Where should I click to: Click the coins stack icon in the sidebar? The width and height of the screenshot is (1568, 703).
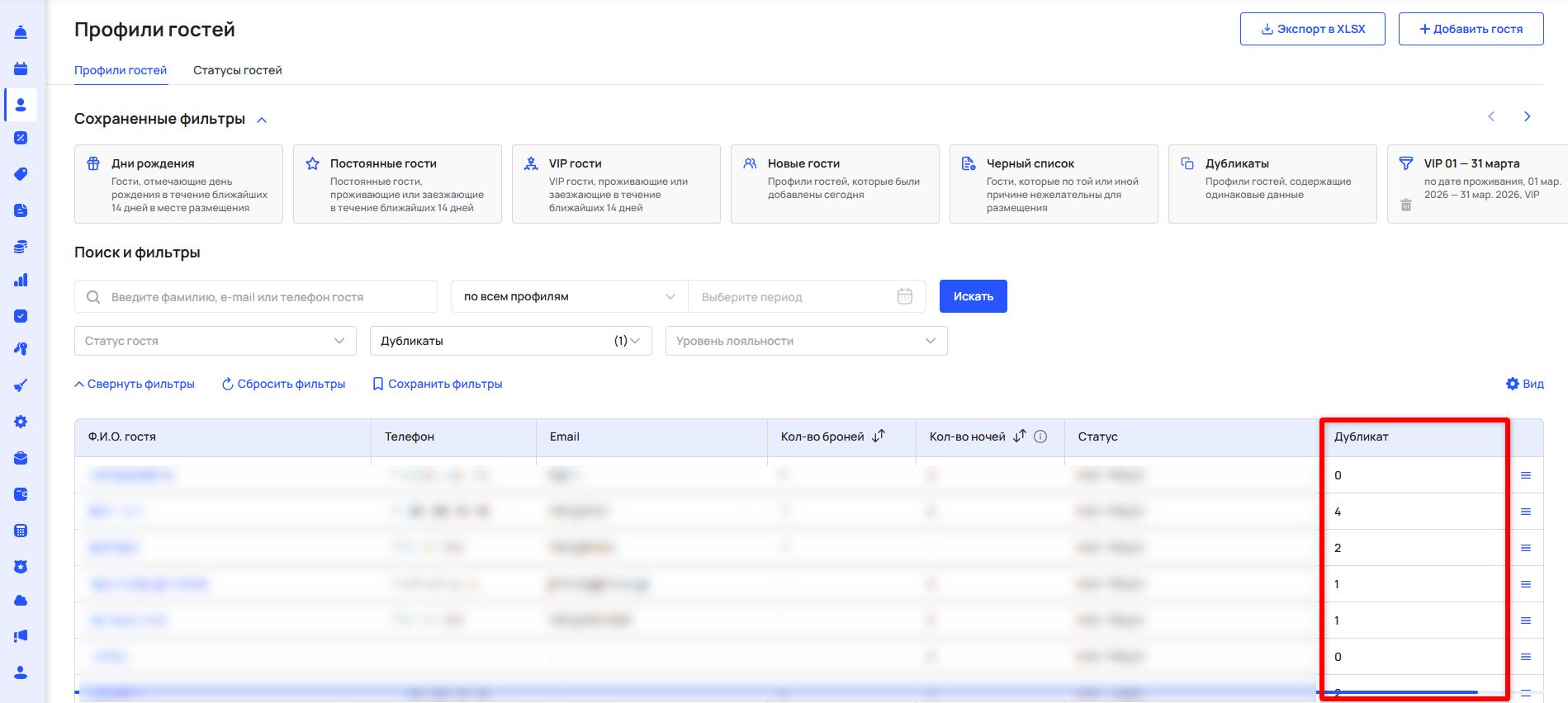point(21,246)
